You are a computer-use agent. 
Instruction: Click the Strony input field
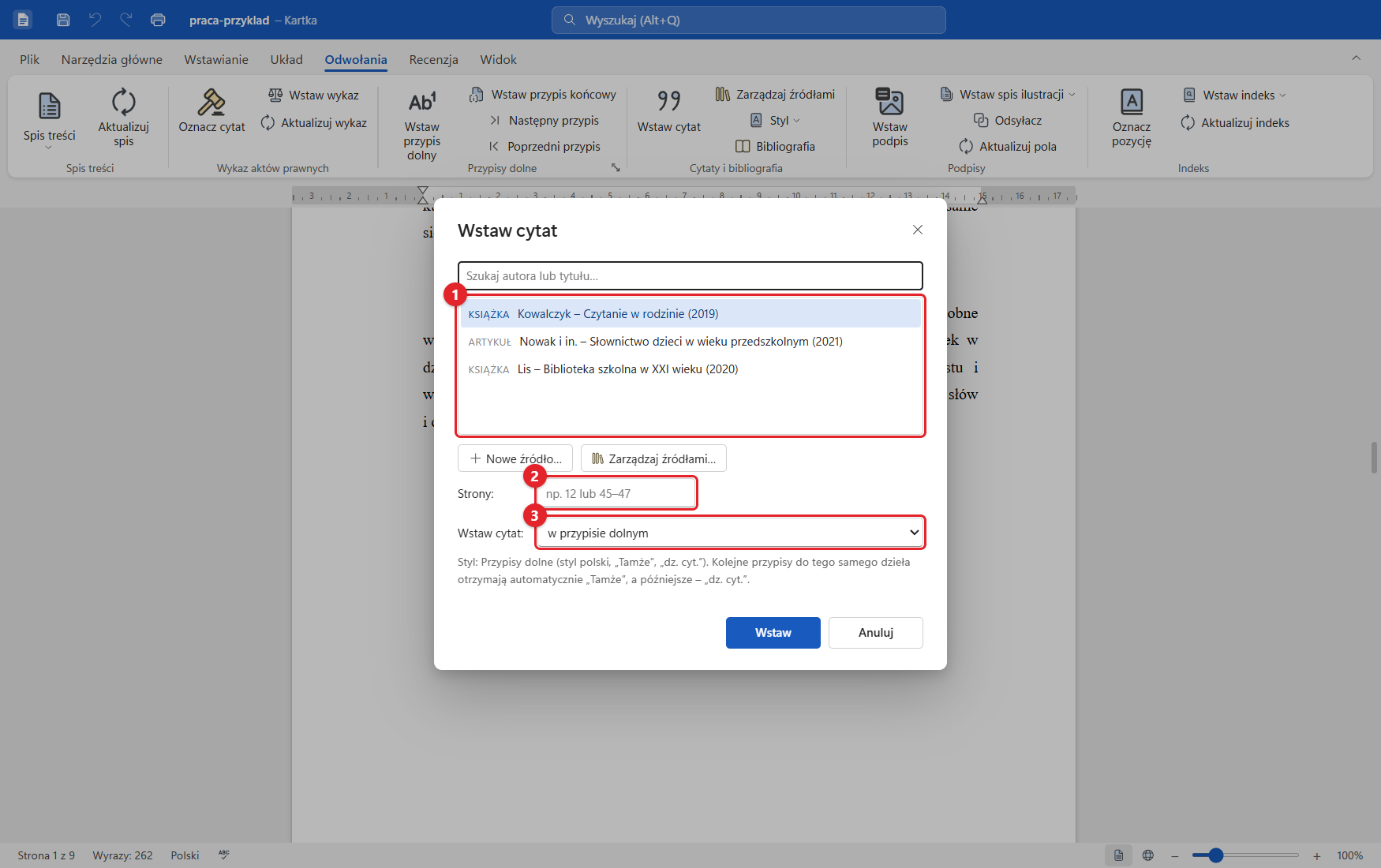click(616, 494)
